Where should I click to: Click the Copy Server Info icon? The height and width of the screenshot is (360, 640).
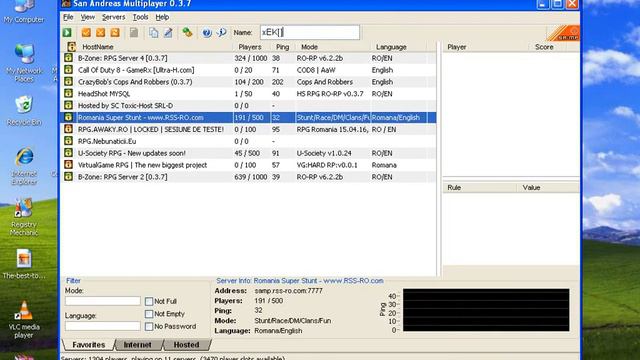[153, 33]
